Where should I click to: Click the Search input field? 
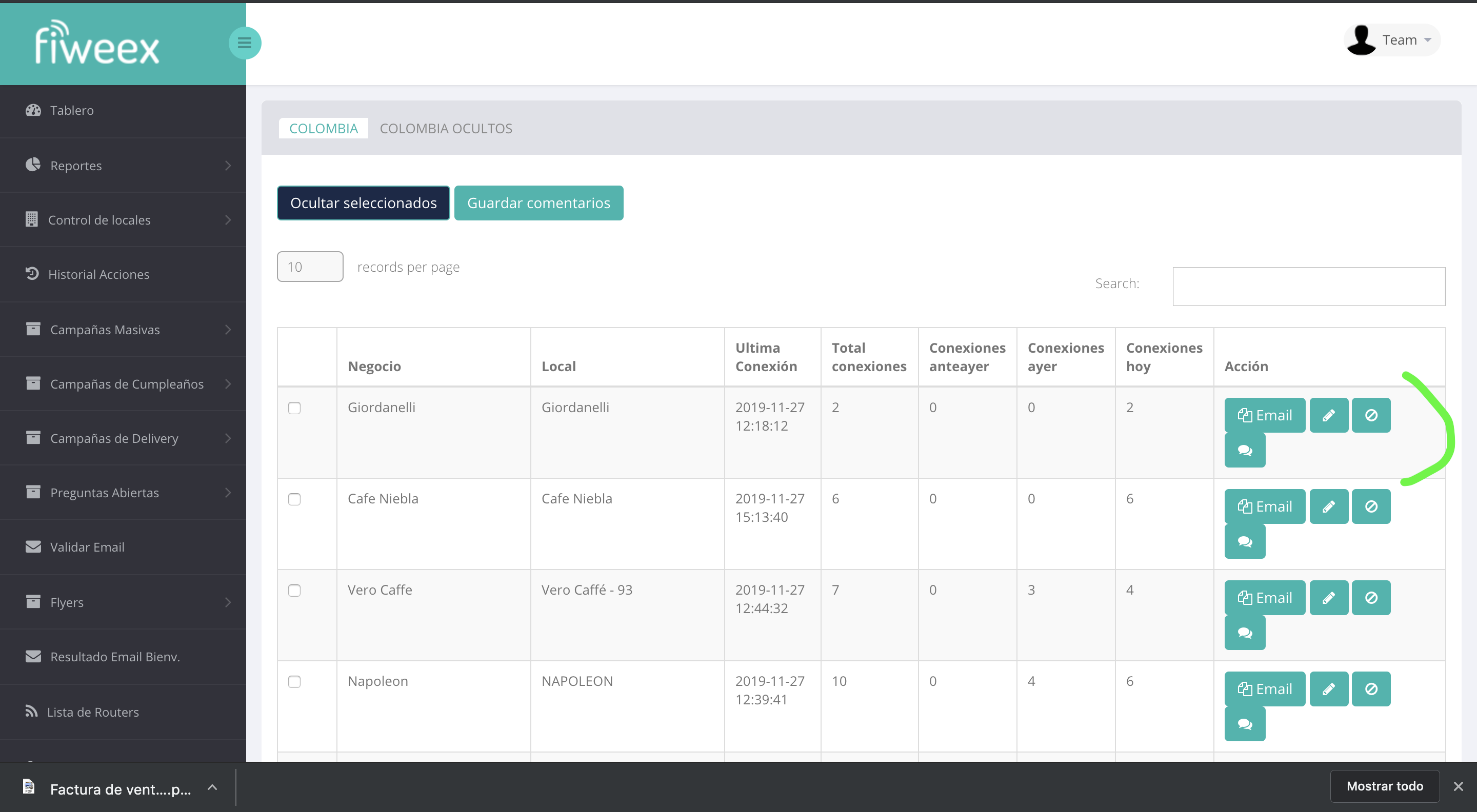tap(1308, 287)
